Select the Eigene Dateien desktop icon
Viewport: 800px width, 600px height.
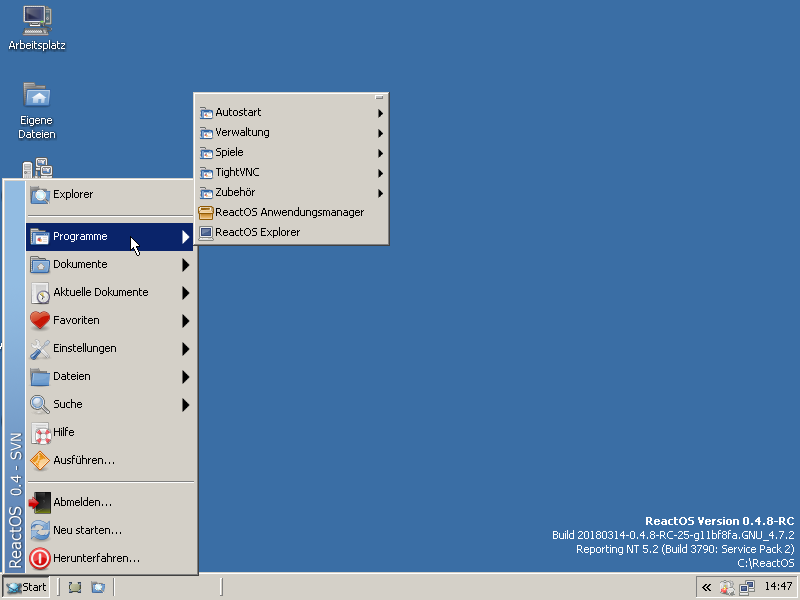coord(37,111)
